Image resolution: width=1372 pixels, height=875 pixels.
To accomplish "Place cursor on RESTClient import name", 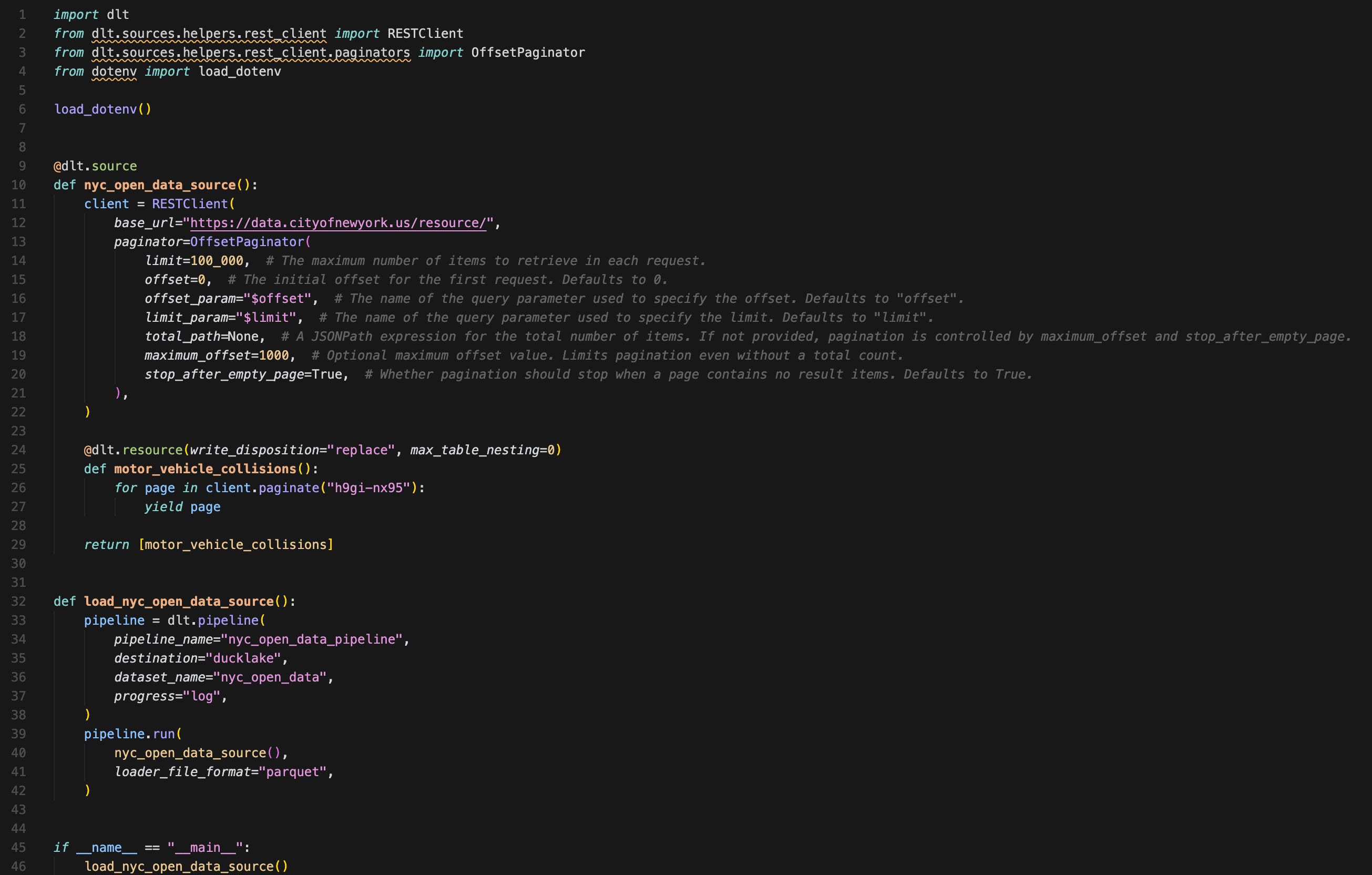I will [x=425, y=34].
